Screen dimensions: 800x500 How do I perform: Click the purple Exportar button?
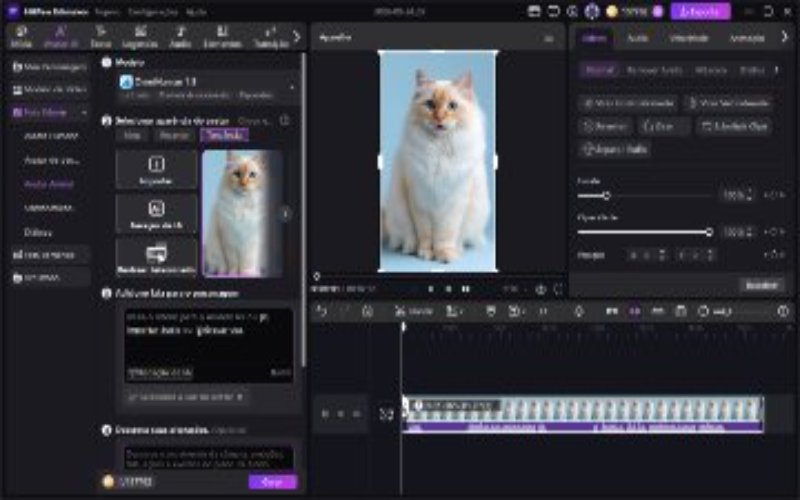tap(700, 11)
